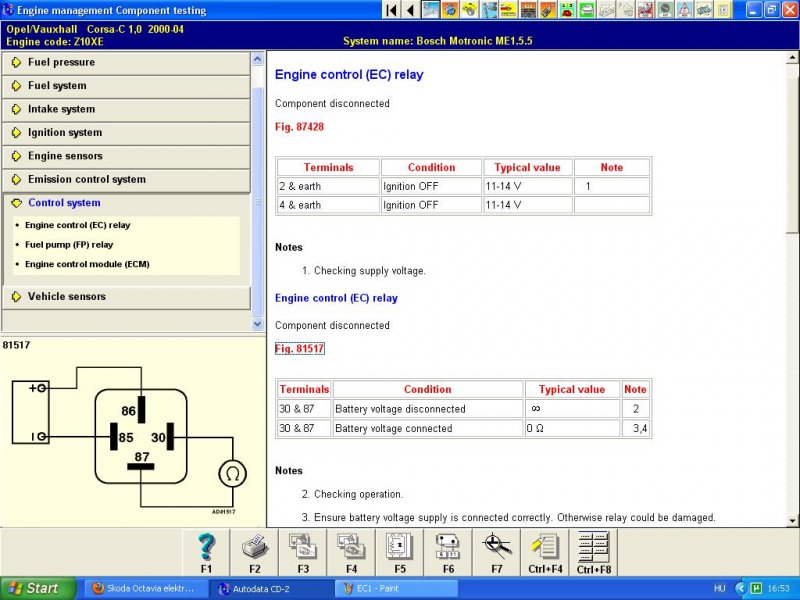
Task: Open the Windows Start menu
Action: [38, 588]
